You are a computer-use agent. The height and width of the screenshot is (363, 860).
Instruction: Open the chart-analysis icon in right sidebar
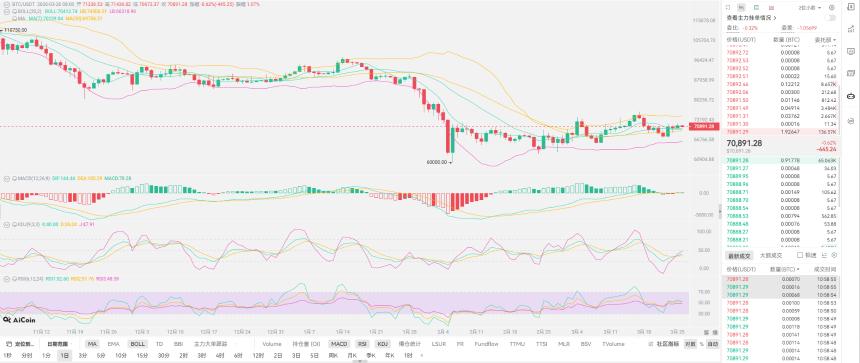851,30
